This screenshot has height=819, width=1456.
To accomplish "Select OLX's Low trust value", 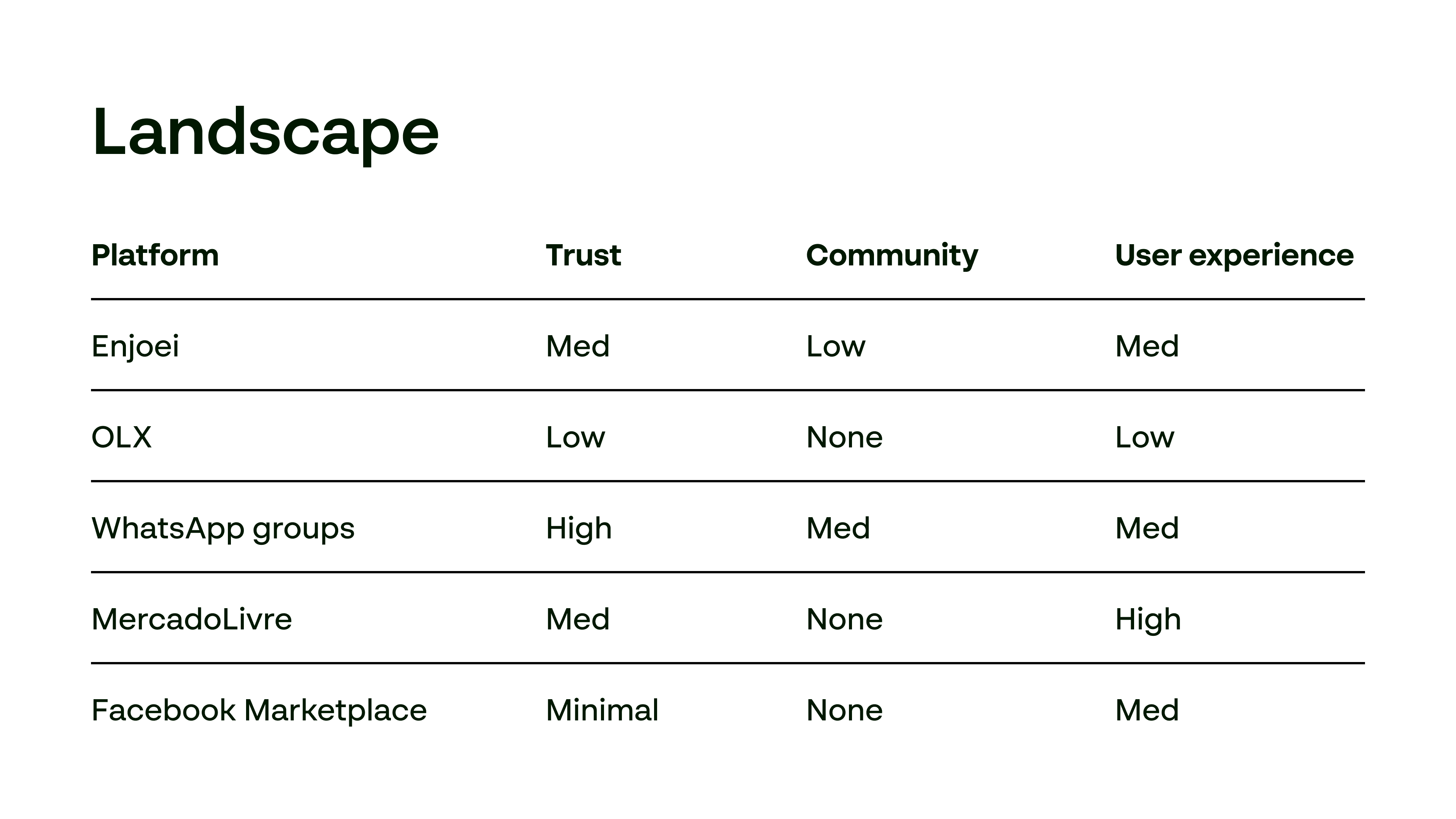I will [576, 437].
